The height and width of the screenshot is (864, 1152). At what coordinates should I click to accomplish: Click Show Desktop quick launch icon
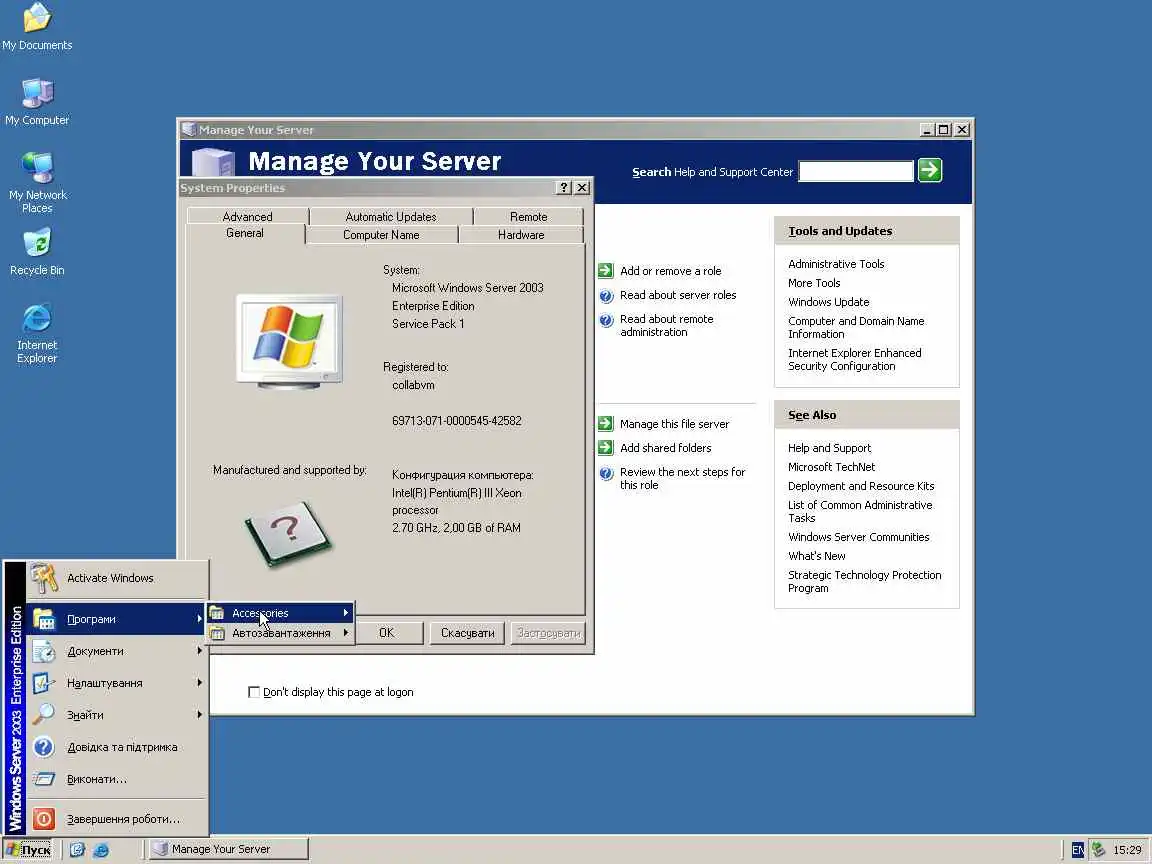click(77, 849)
